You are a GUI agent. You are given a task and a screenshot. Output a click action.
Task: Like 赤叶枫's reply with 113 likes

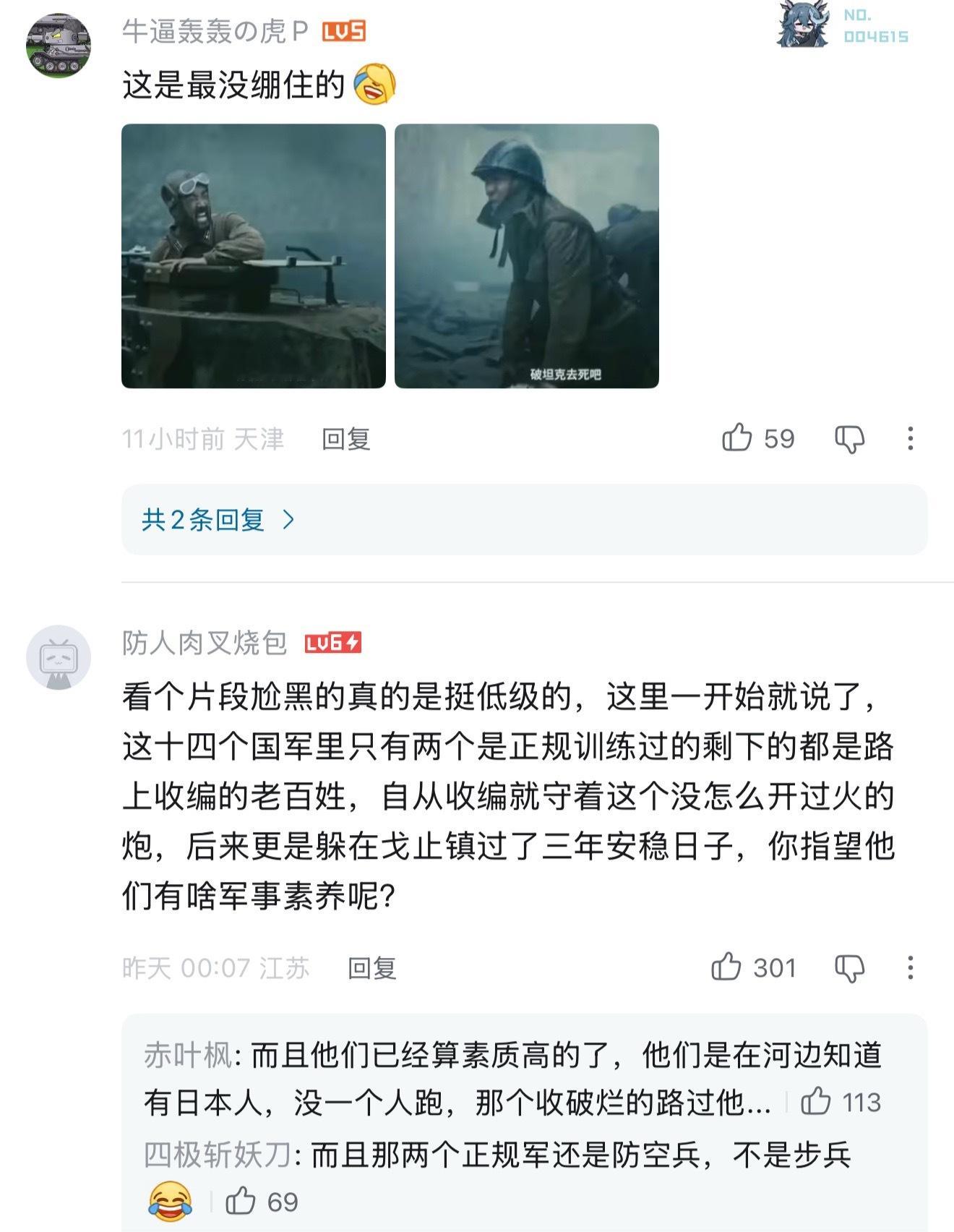pyautogui.click(x=815, y=1101)
